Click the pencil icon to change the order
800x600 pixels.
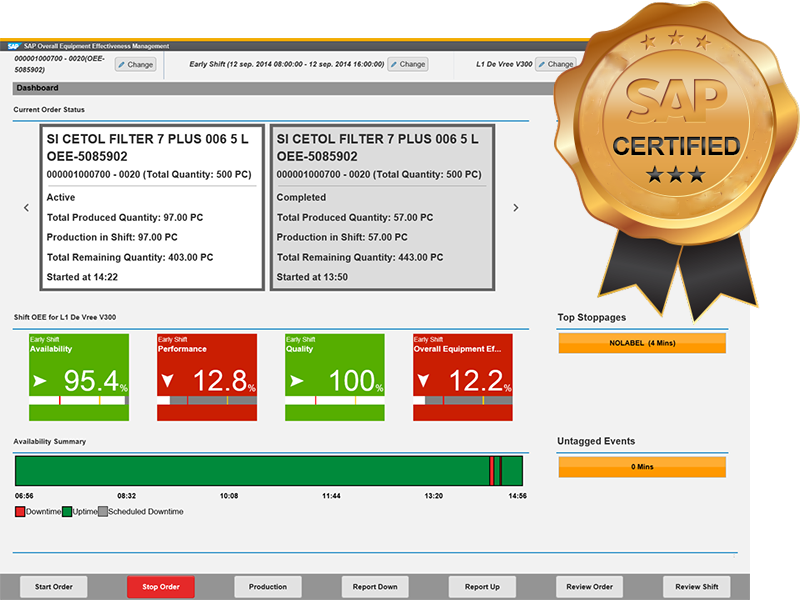(122, 64)
